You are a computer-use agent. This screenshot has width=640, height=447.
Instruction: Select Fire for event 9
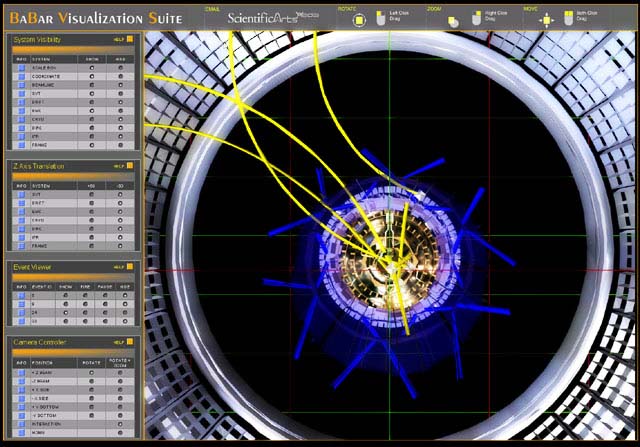tap(85, 304)
